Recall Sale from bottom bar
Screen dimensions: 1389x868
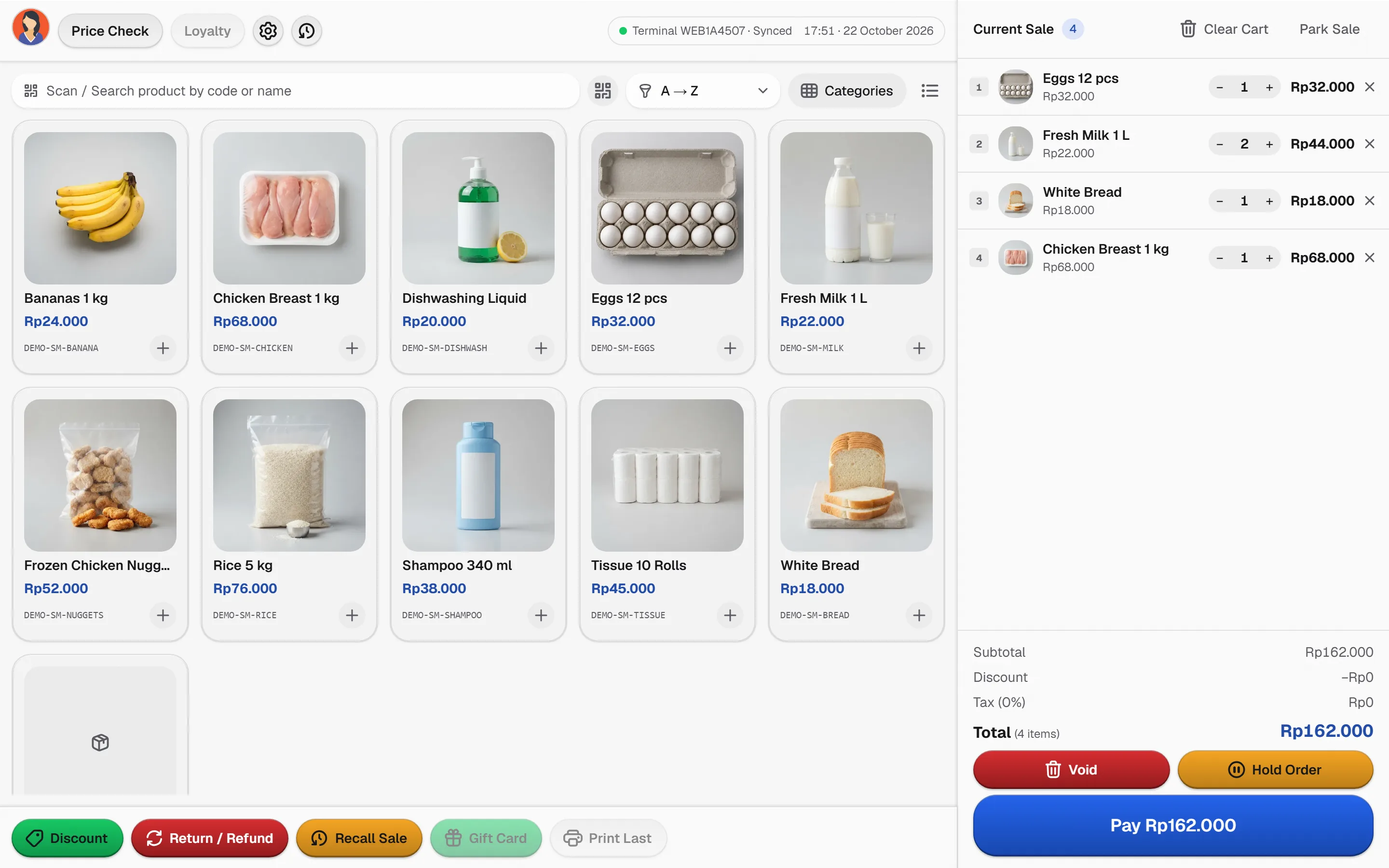point(359,838)
